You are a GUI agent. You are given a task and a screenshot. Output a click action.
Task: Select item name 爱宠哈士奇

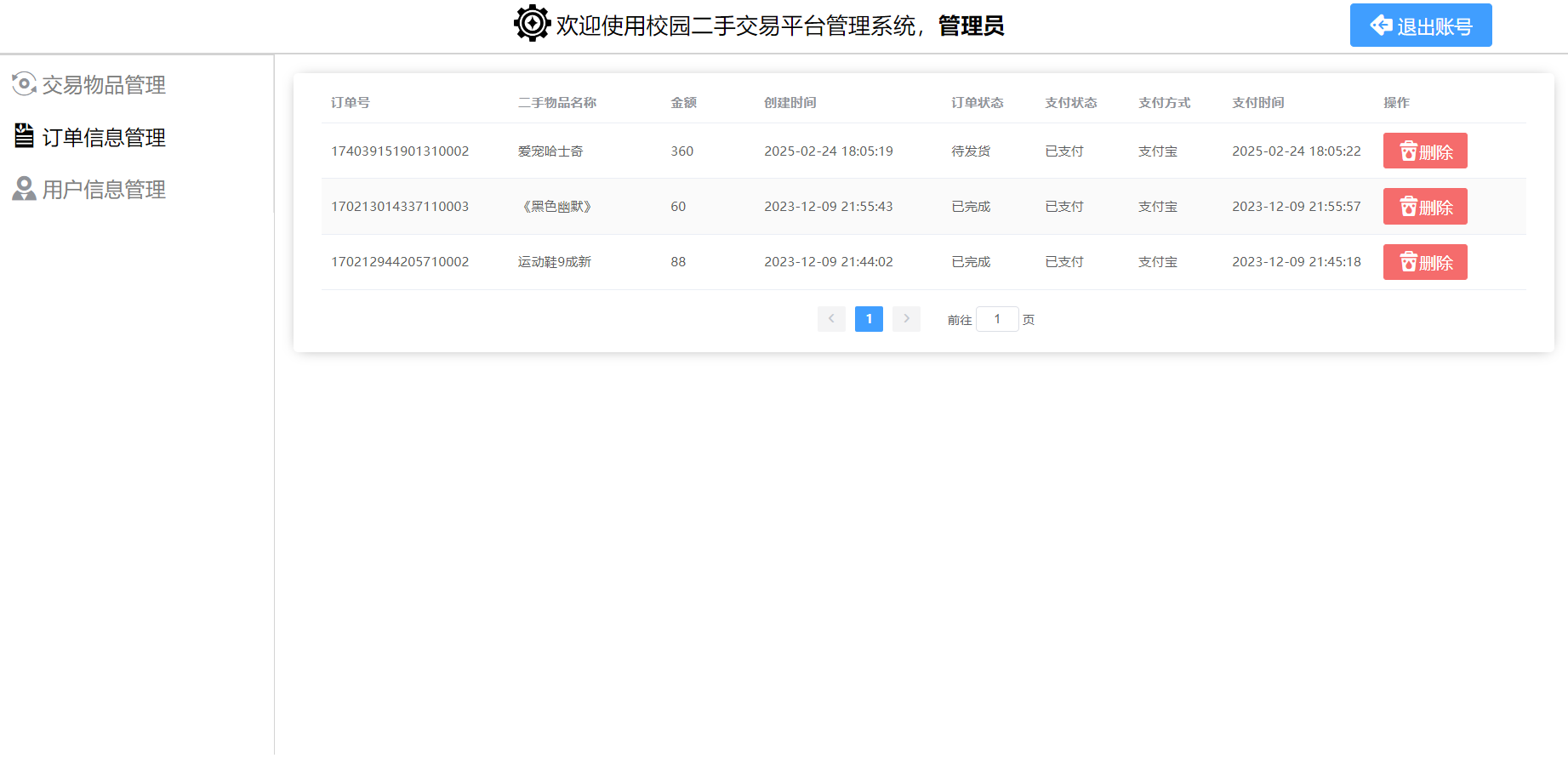click(550, 151)
